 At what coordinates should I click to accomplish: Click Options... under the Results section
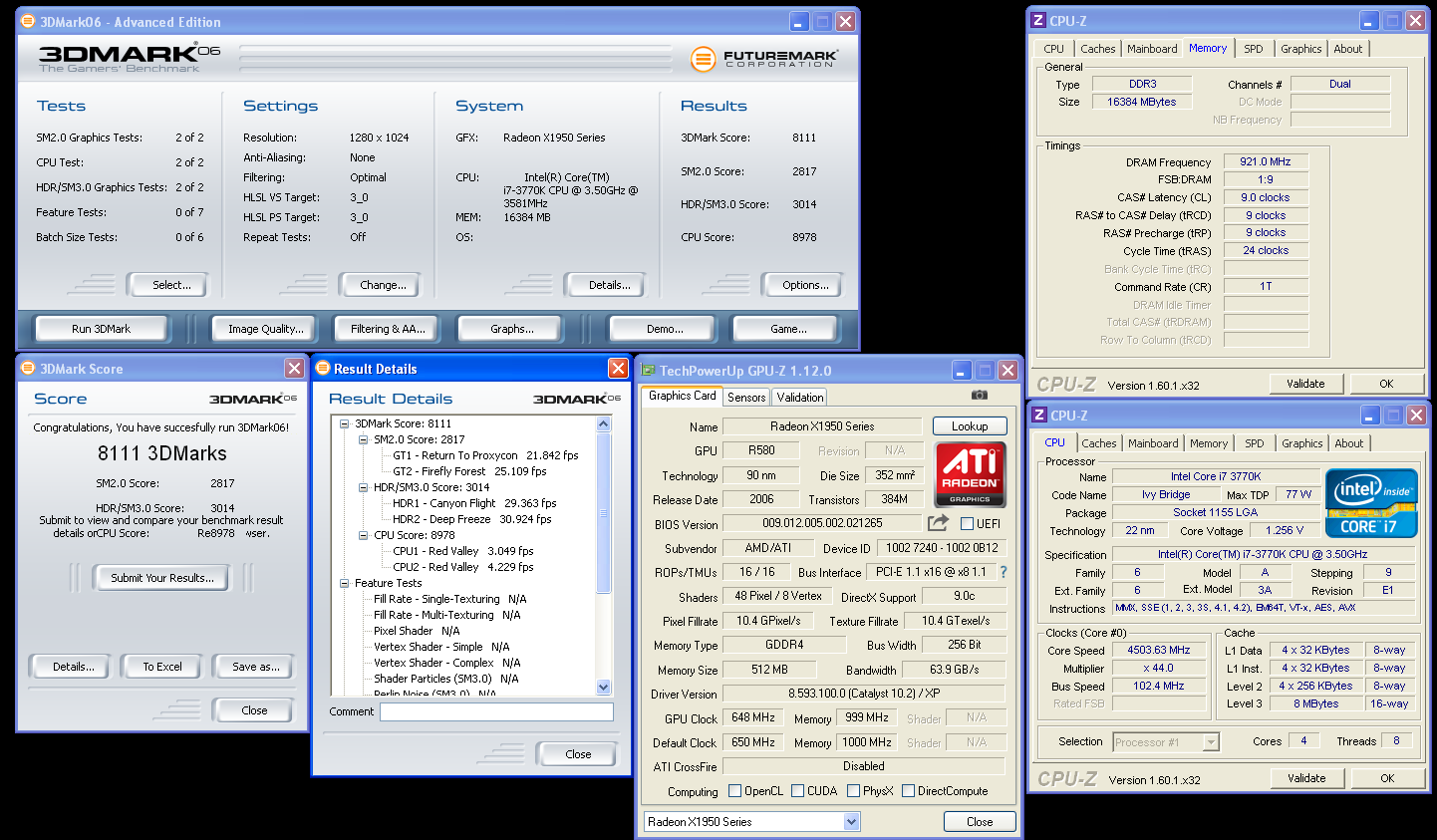click(x=805, y=285)
